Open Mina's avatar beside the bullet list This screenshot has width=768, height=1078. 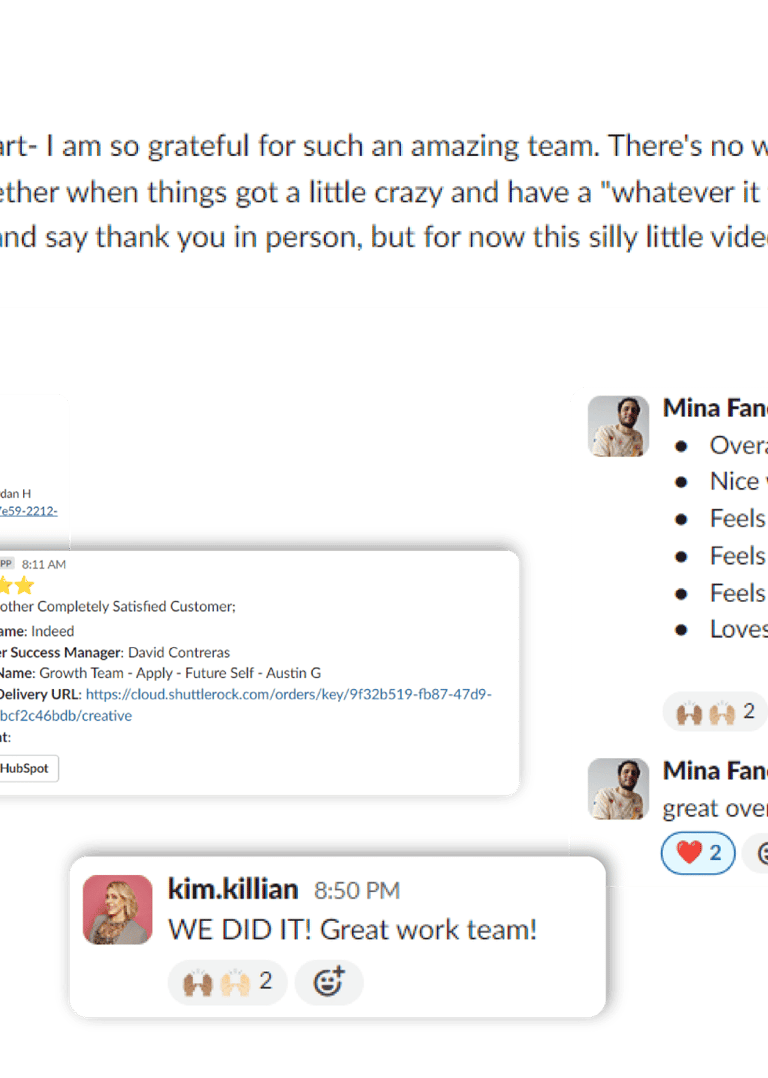coord(618,426)
